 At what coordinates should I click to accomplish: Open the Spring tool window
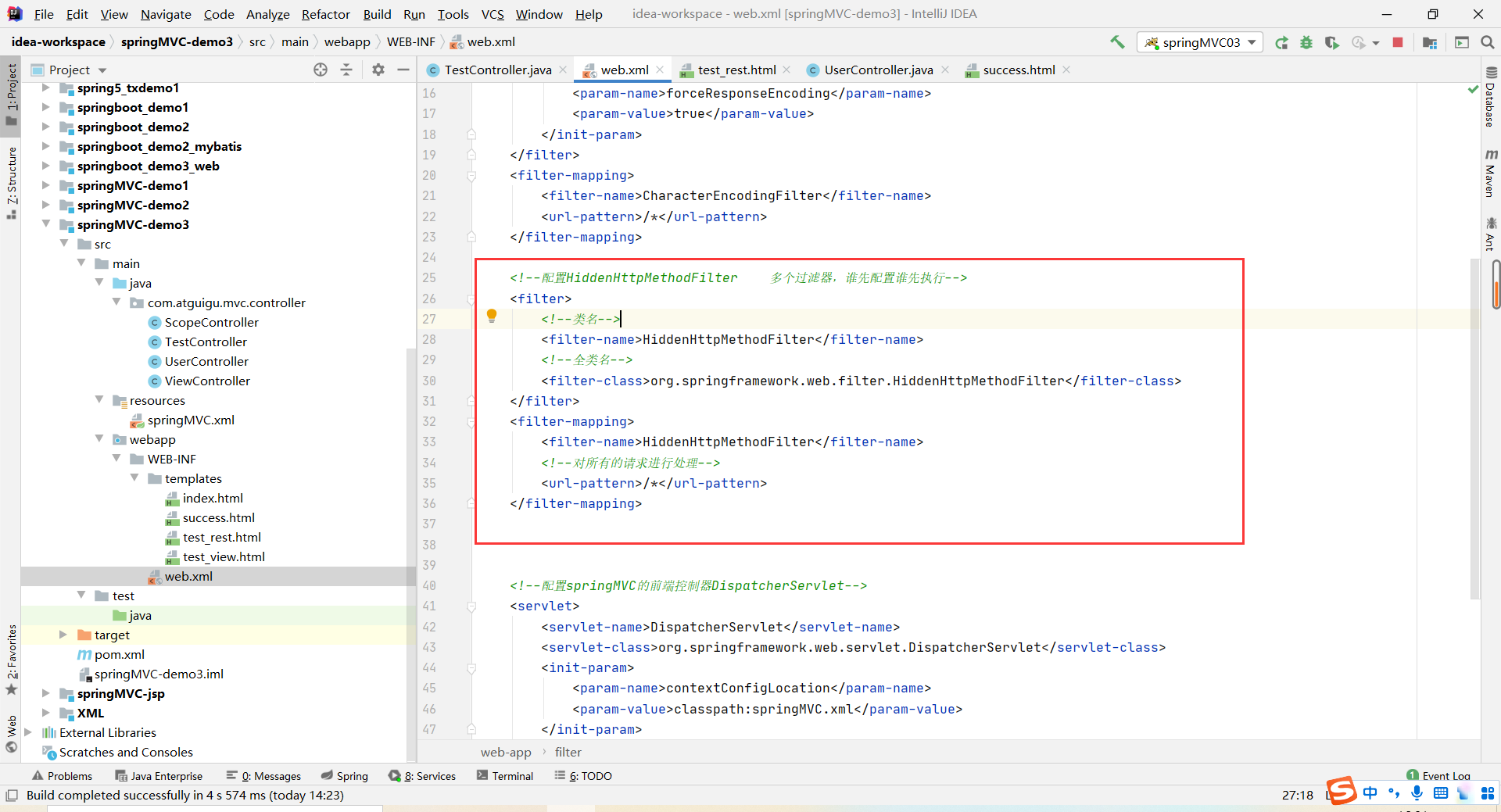tap(344, 776)
